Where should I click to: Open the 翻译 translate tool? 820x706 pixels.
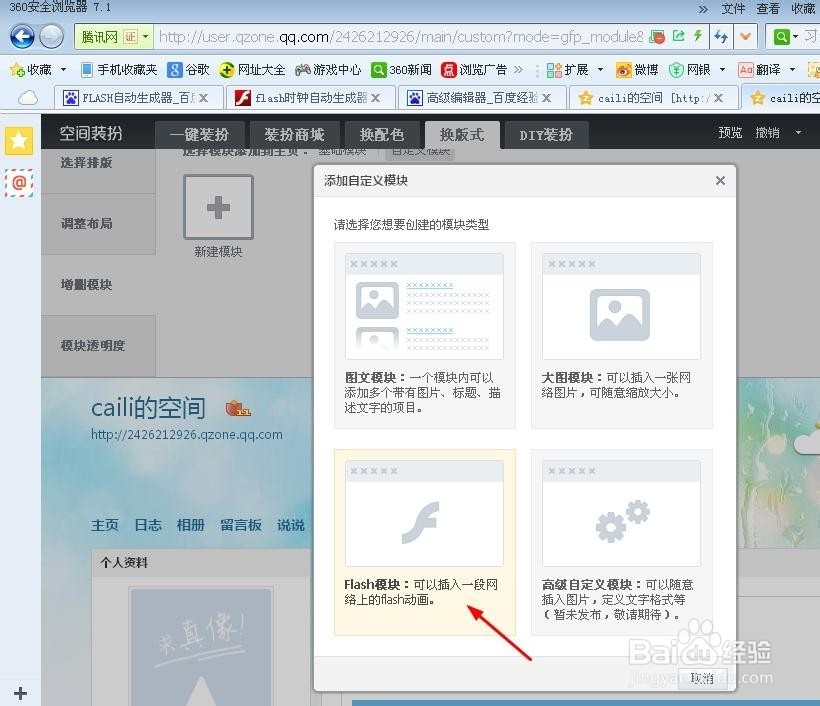(x=766, y=70)
